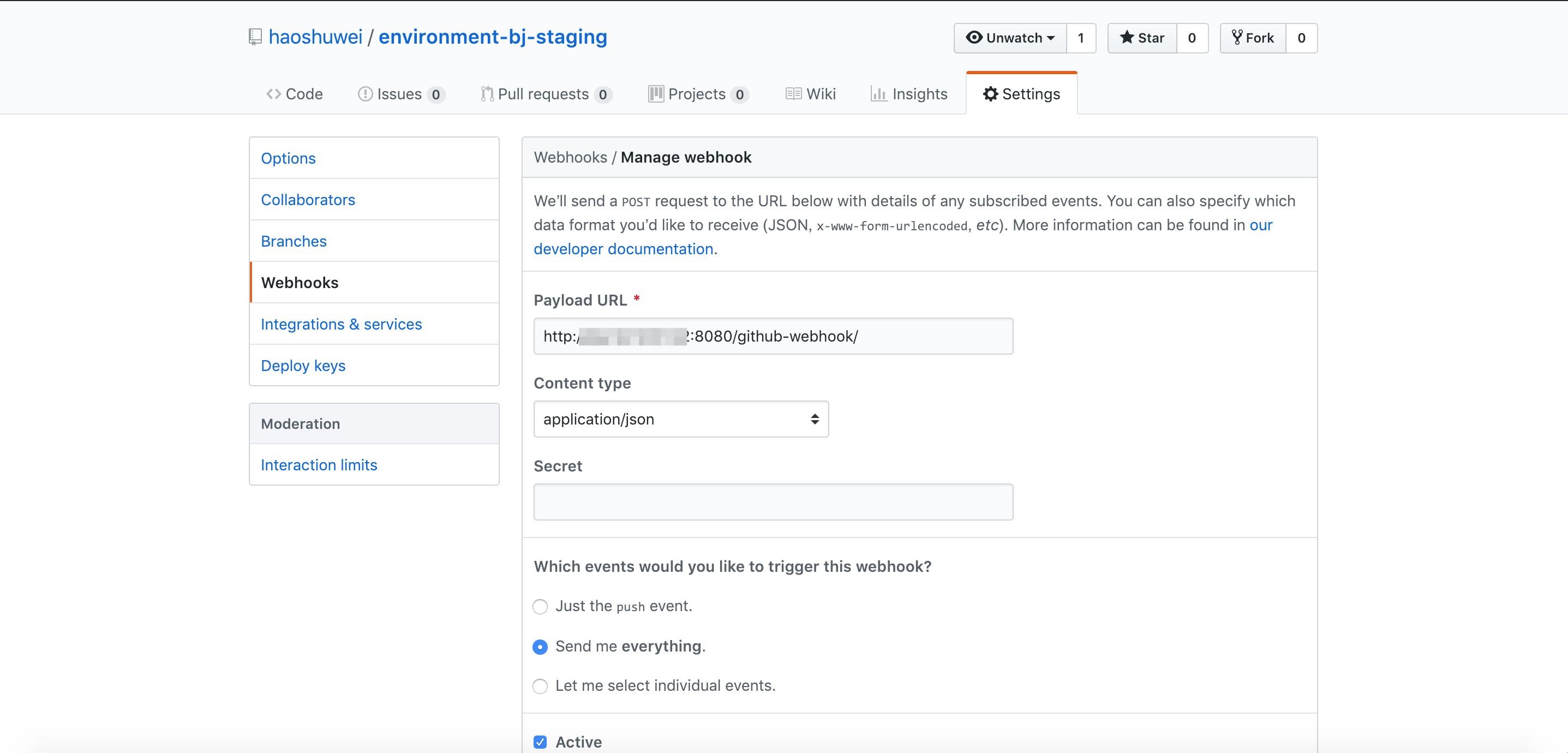Open forks count 0
This screenshot has width=1568, height=753.
click(1301, 38)
